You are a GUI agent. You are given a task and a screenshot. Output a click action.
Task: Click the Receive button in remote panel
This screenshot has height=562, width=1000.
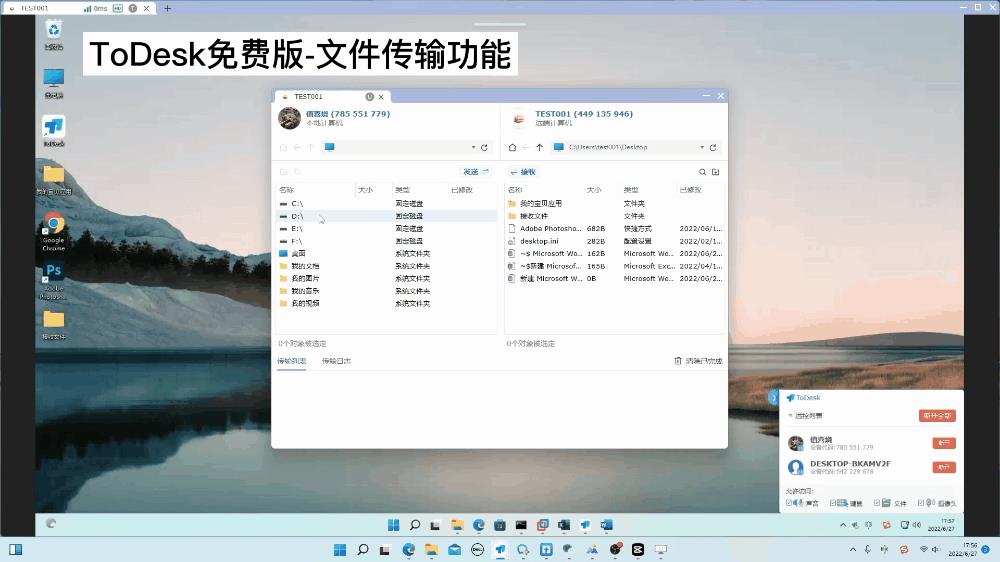click(523, 172)
